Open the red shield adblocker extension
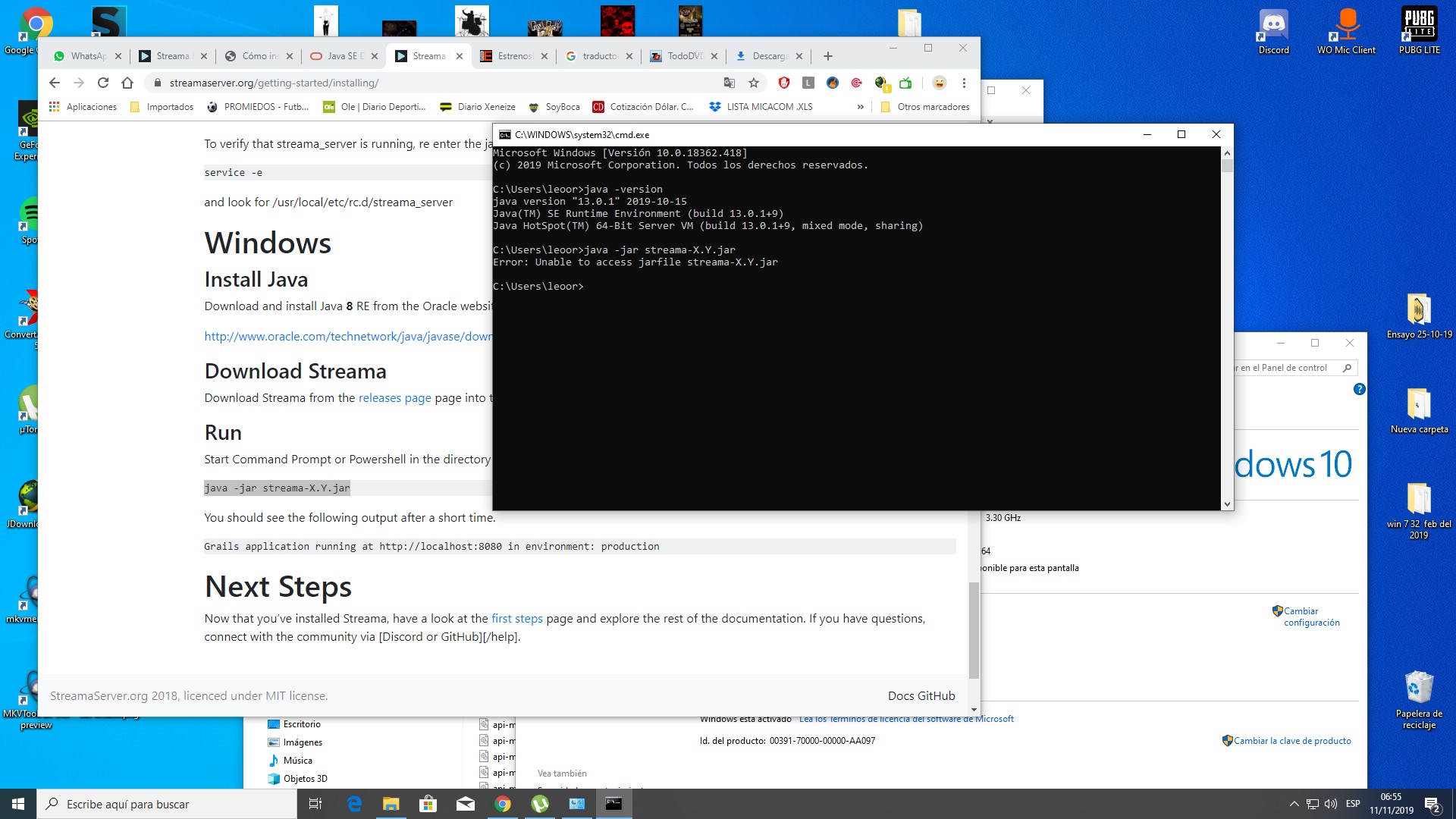The width and height of the screenshot is (1456, 819). coord(783,83)
